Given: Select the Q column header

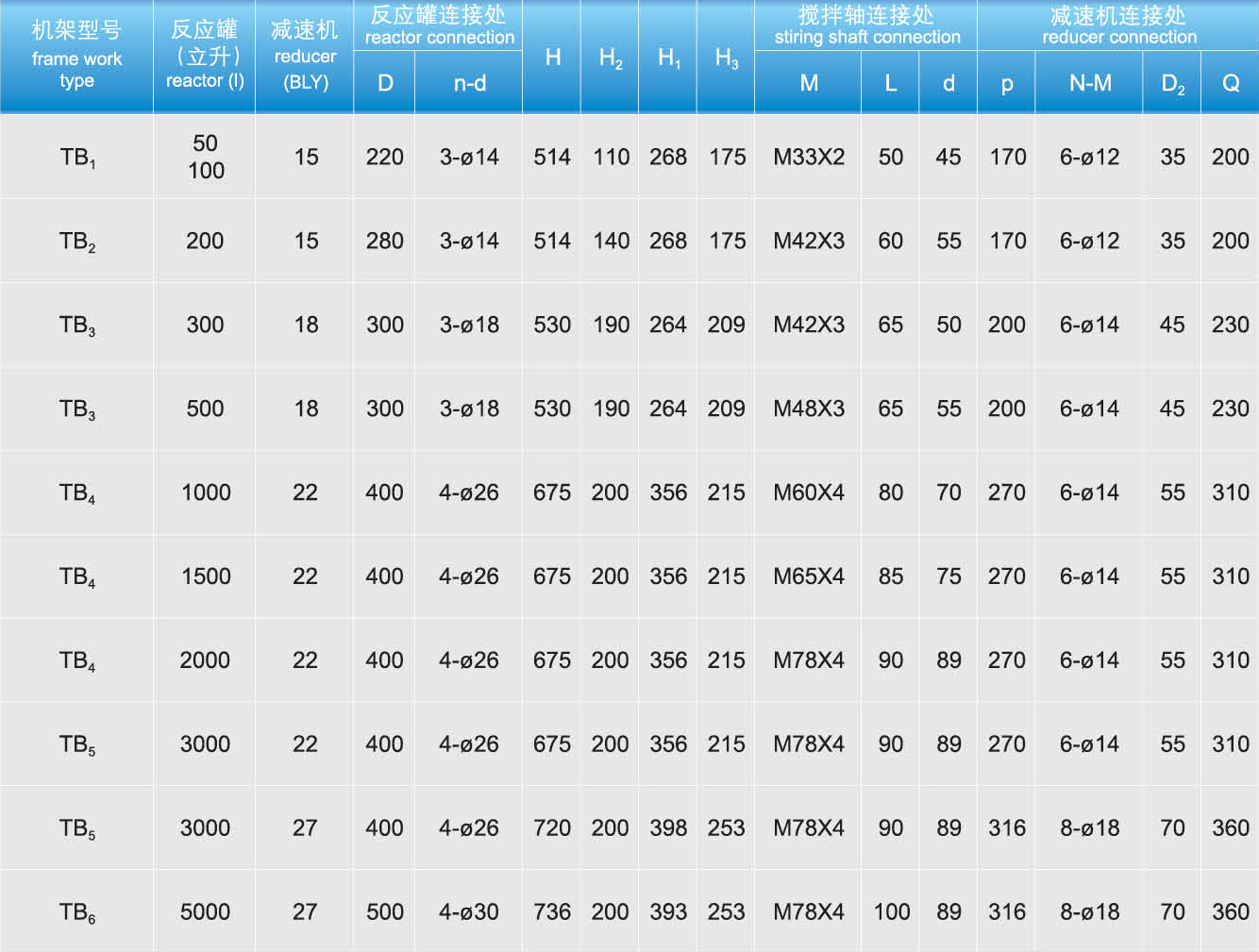Looking at the screenshot, I should (x=1230, y=83).
